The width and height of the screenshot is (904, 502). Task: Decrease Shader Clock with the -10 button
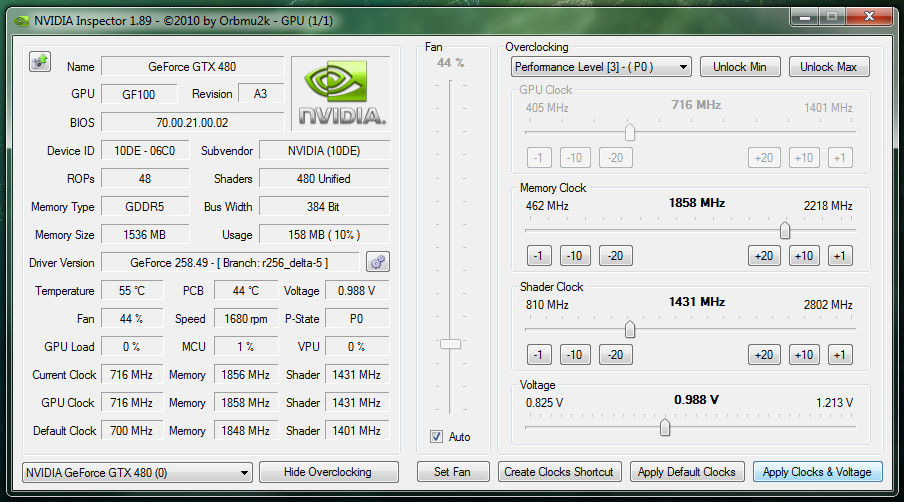pos(575,355)
